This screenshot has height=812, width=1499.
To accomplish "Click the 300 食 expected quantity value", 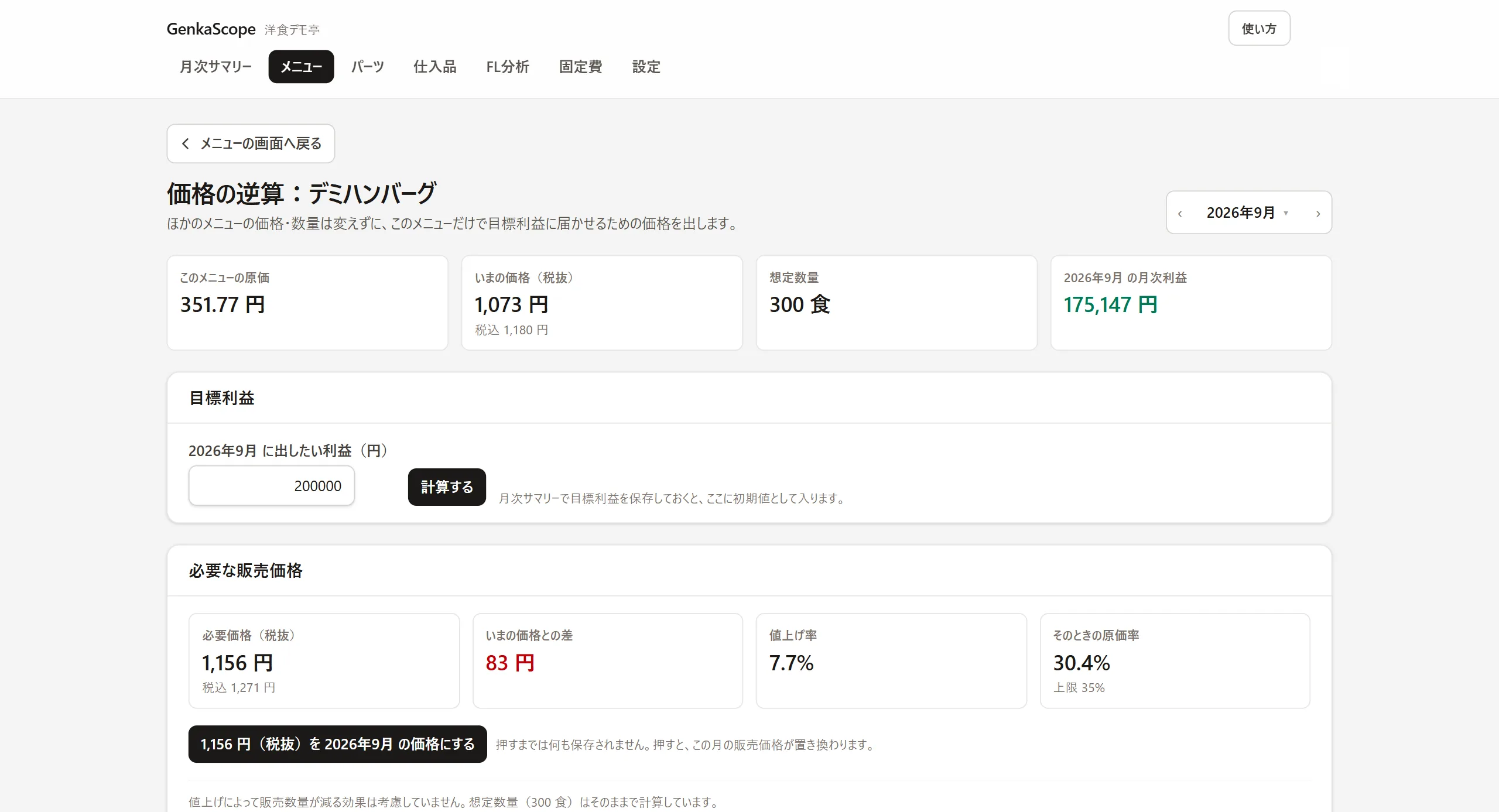I will (800, 304).
